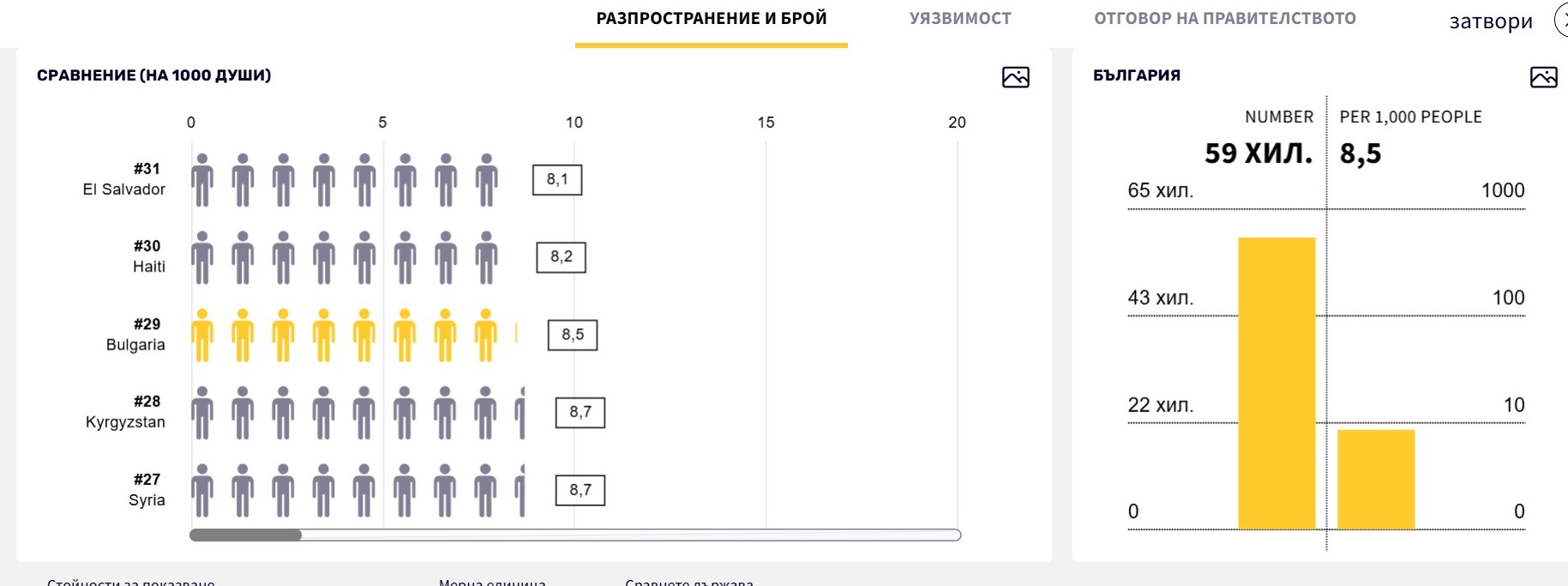This screenshot has width=1568, height=586.
Task: Select the РАЗПРОСТРАНЕНИЕ И БРОЙ tab
Action: (x=712, y=19)
